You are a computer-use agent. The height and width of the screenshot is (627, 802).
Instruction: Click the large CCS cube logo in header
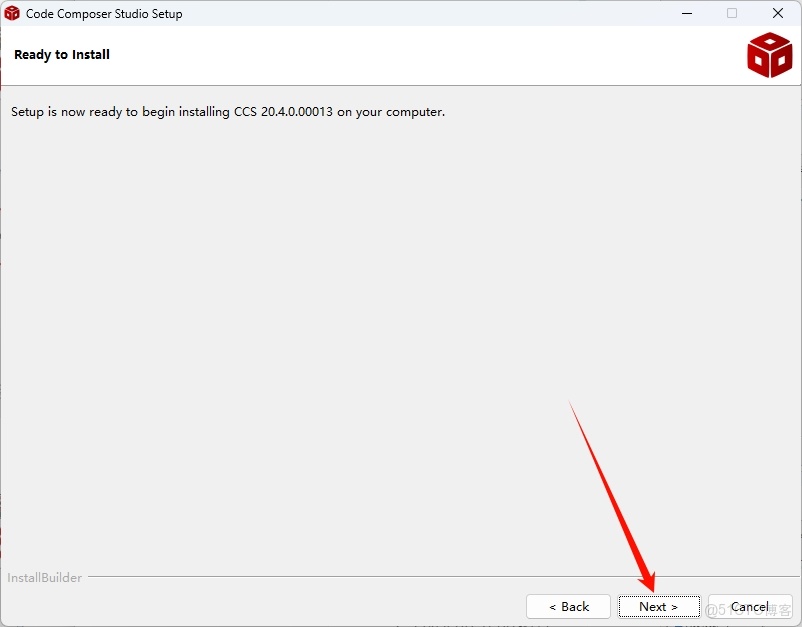[x=769, y=55]
